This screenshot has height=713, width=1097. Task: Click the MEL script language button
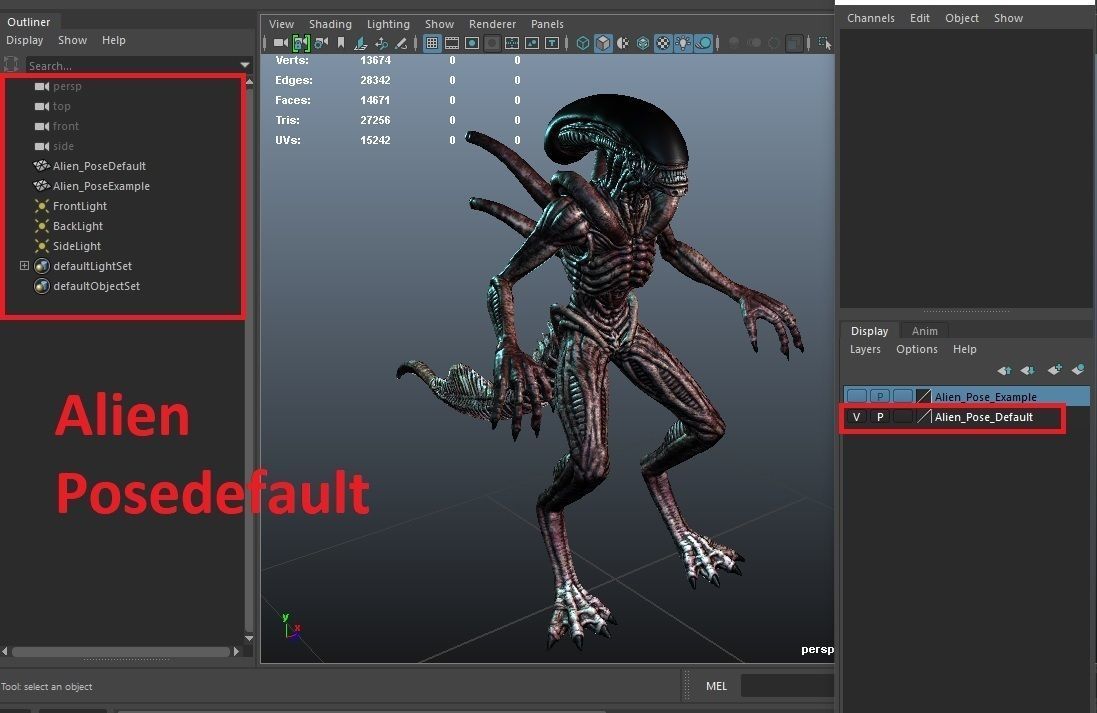coord(716,686)
